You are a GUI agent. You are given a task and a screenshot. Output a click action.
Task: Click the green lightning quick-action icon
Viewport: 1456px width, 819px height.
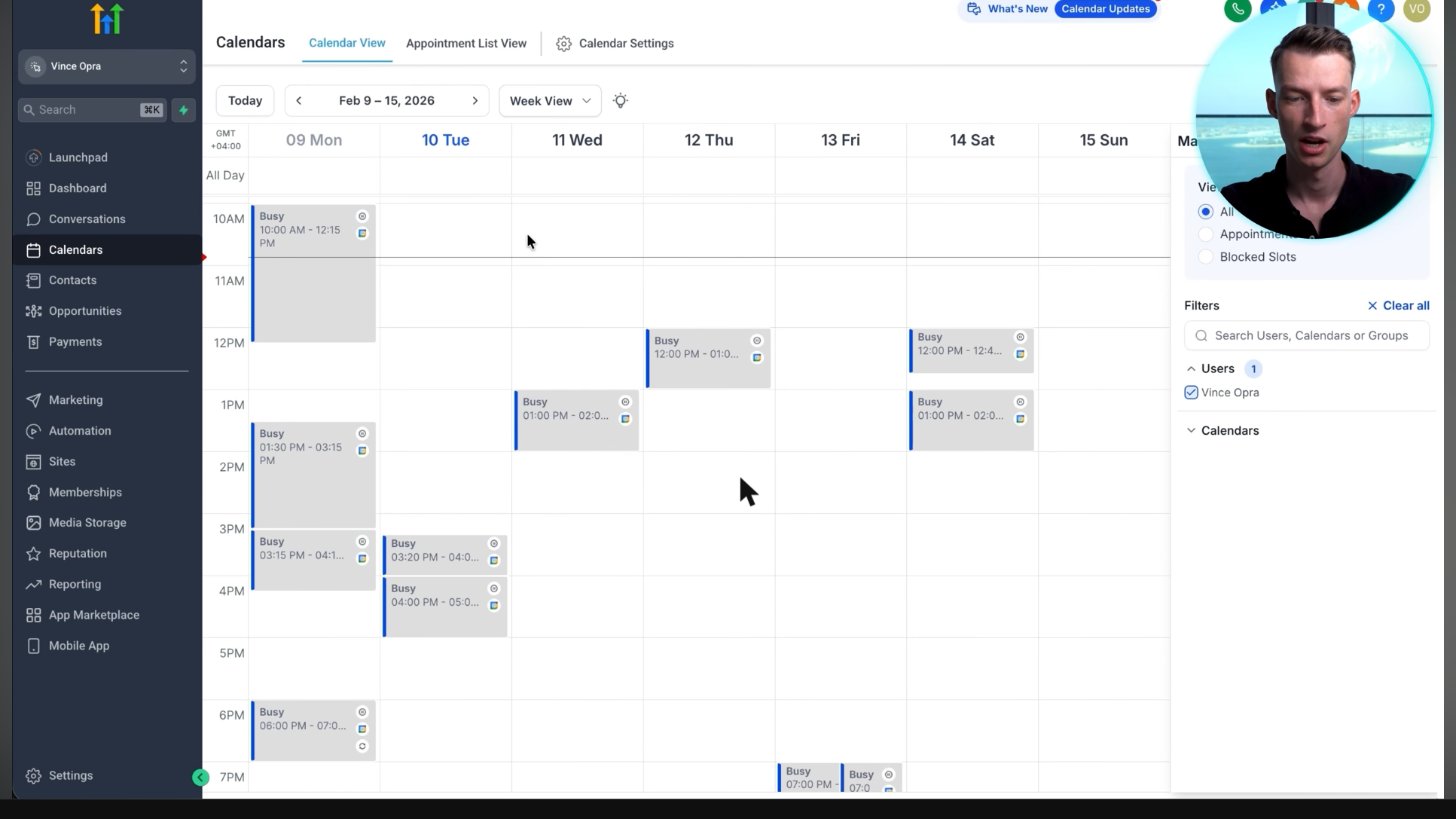point(183,110)
